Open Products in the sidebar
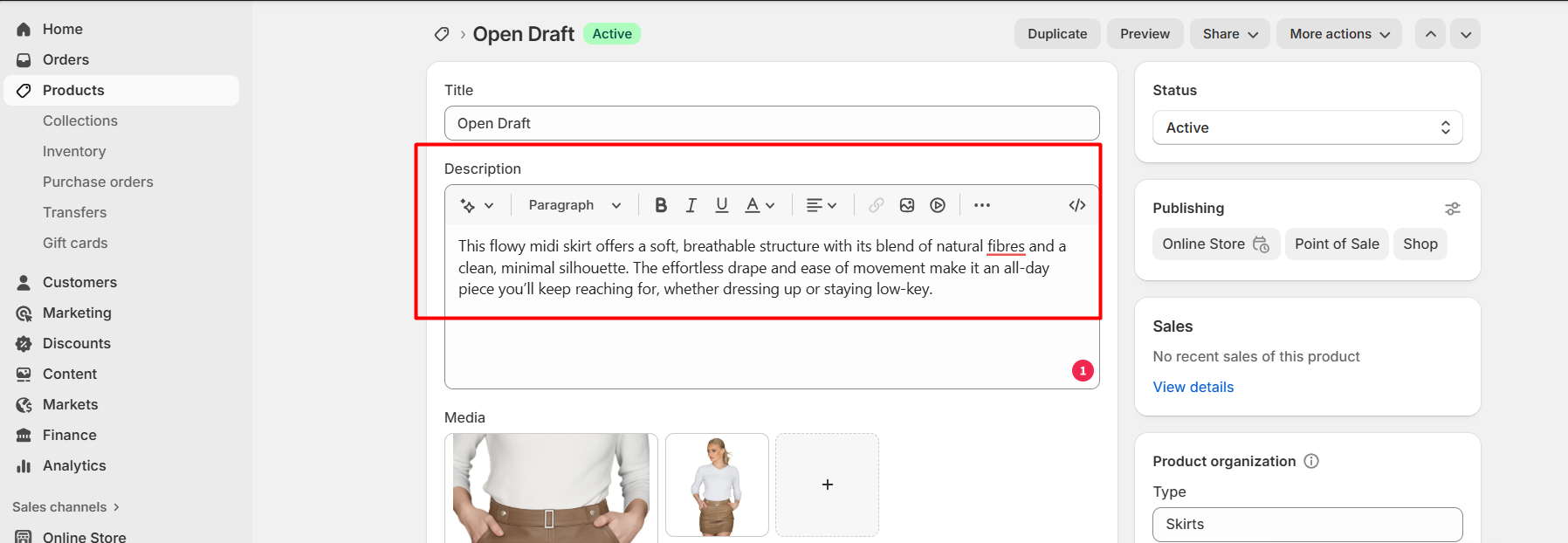 (x=121, y=90)
